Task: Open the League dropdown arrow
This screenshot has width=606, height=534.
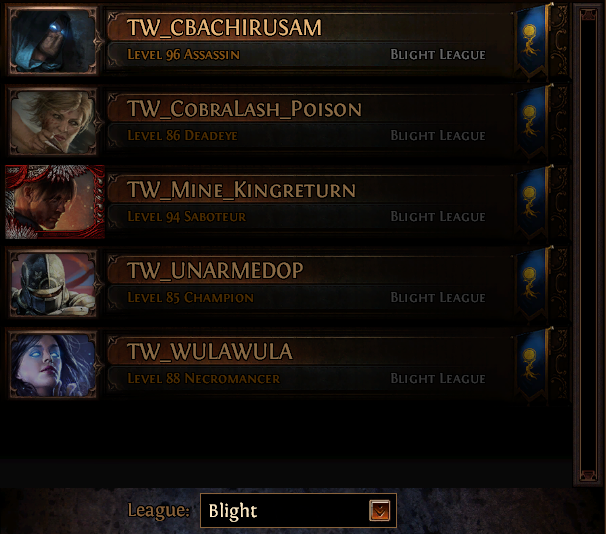Action: click(x=380, y=510)
